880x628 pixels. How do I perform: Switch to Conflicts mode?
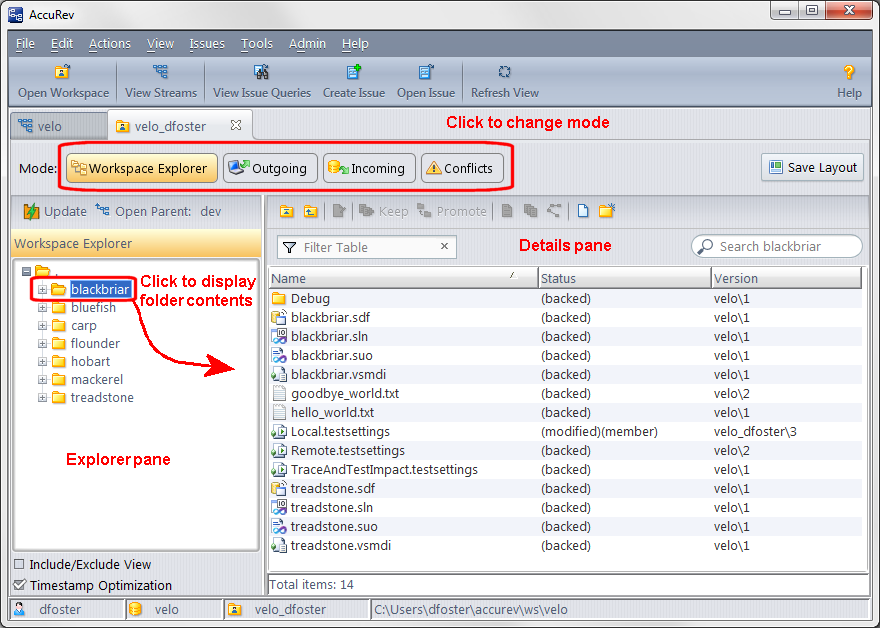[461, 168]
